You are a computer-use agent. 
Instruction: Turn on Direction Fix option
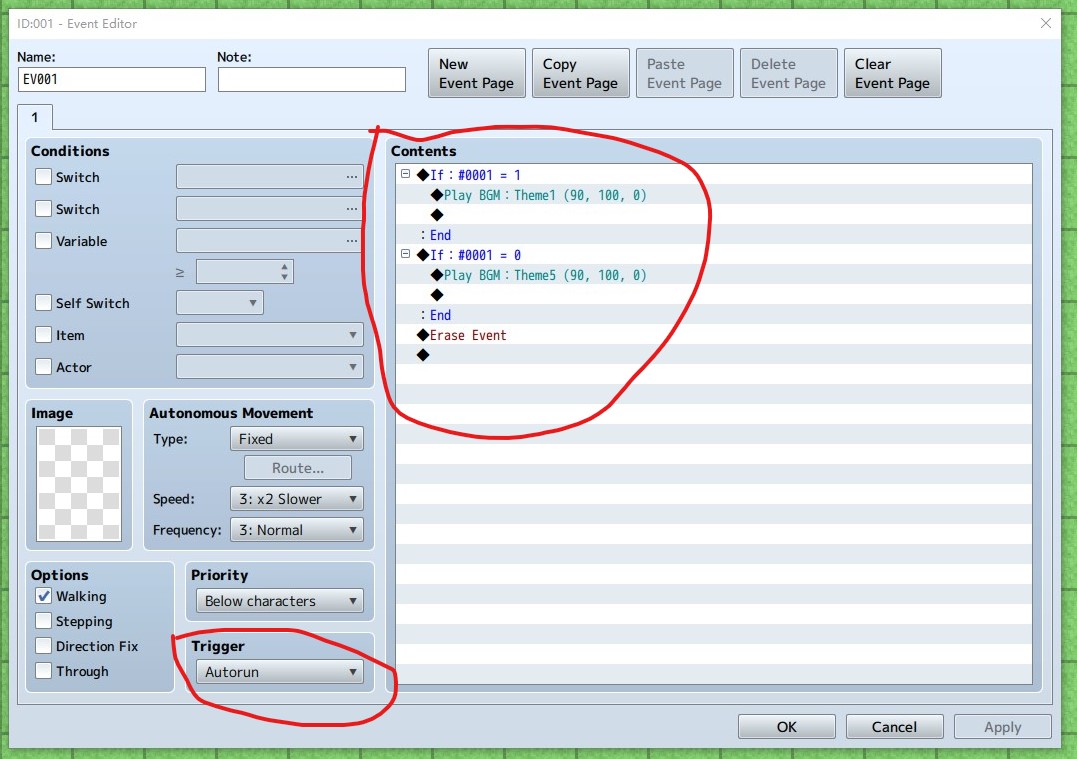pos(43,646)
